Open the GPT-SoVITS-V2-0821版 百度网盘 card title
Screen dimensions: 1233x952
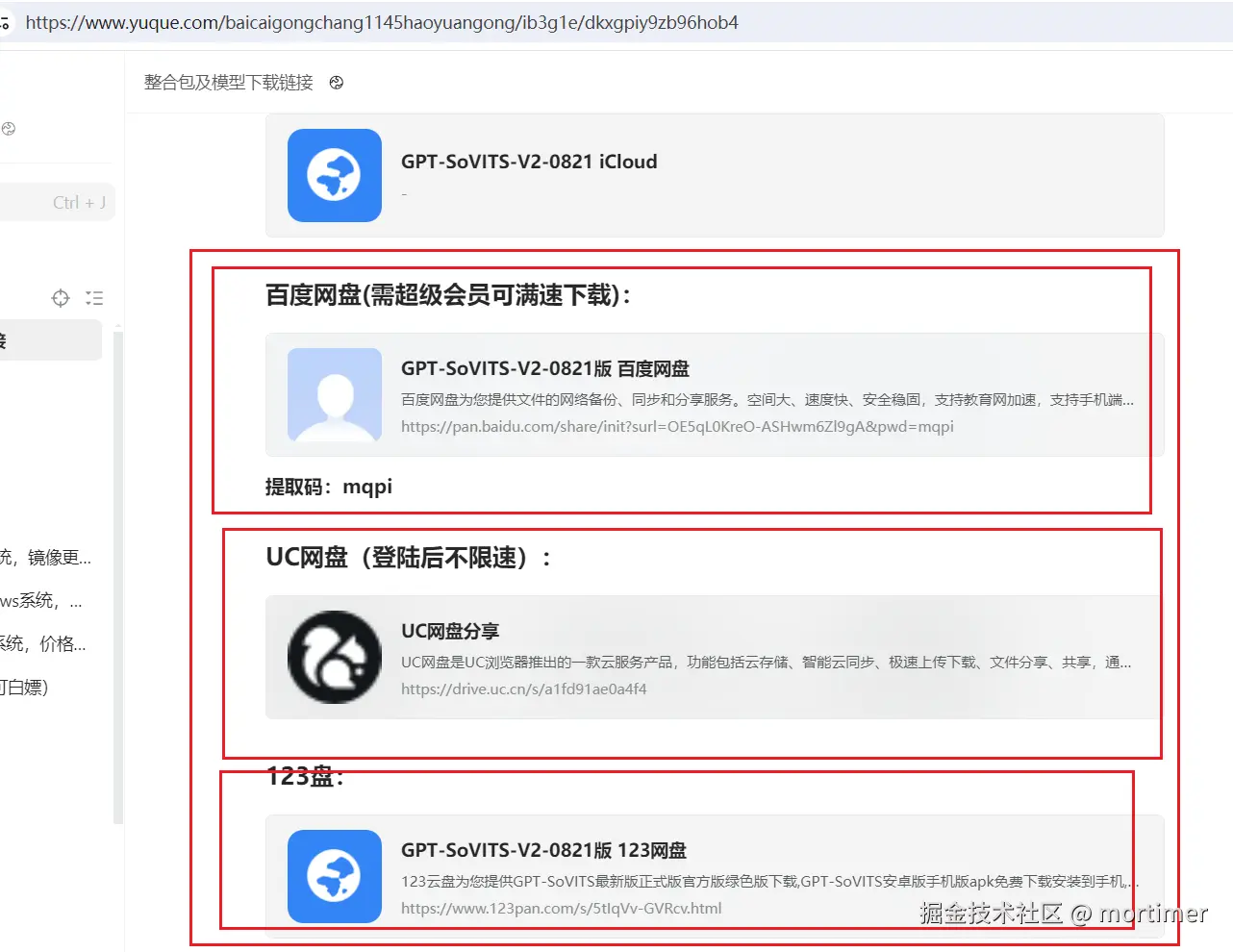[x=545, y=368]
